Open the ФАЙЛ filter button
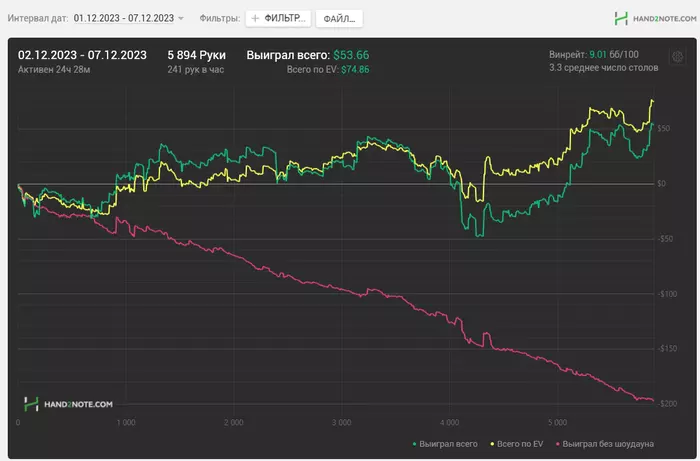 pyautogui.click(x=339, y=19)
